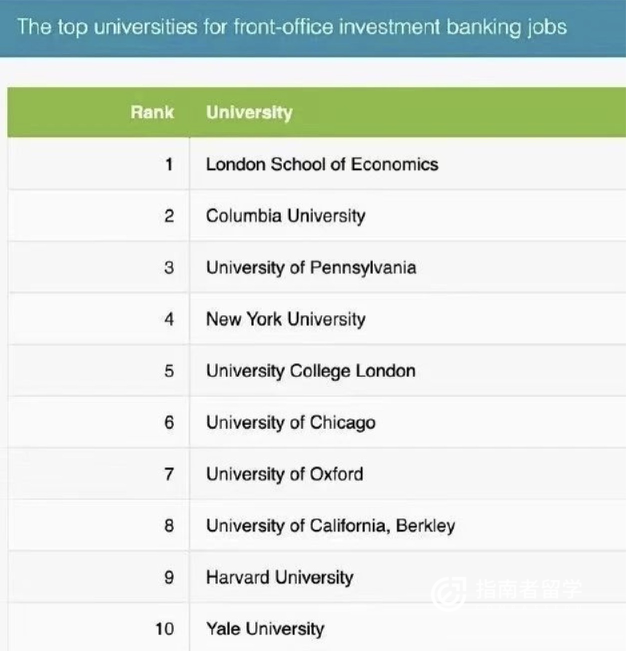Click the University column header
The height and width of the screenshot is (651, 626).
249,113
